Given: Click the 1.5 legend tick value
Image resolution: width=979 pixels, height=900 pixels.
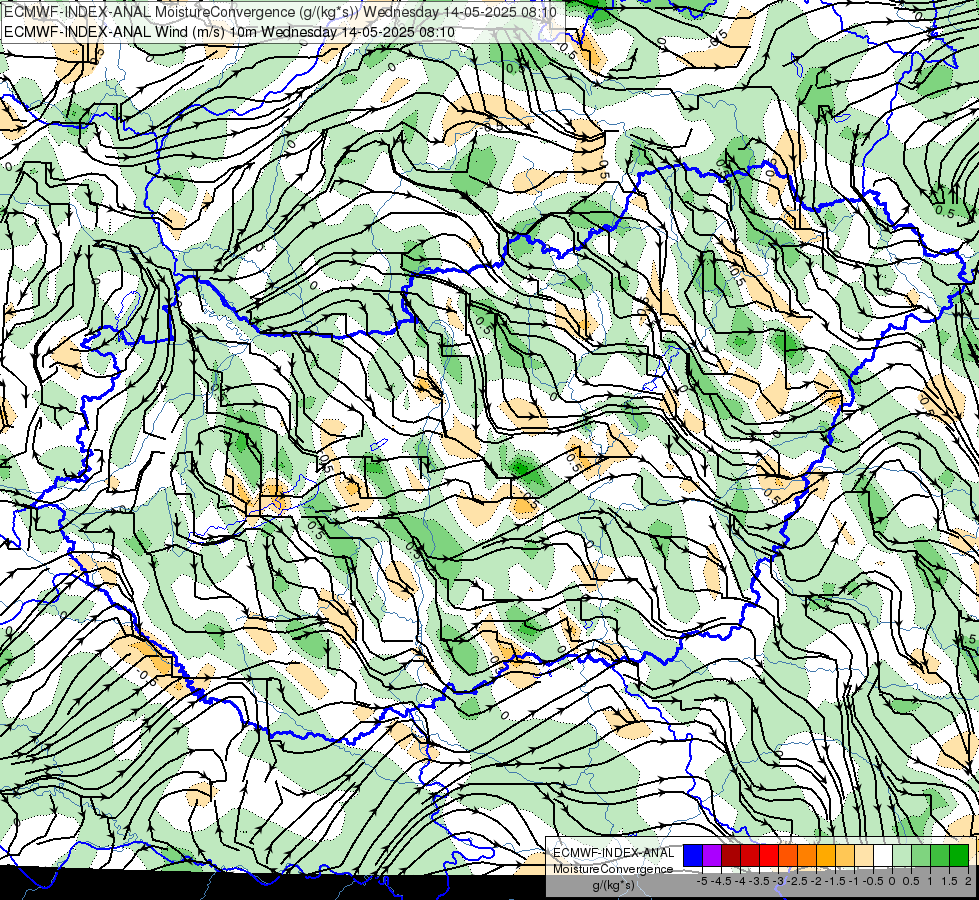Looking at the screenshot, I should click(949, 881).
